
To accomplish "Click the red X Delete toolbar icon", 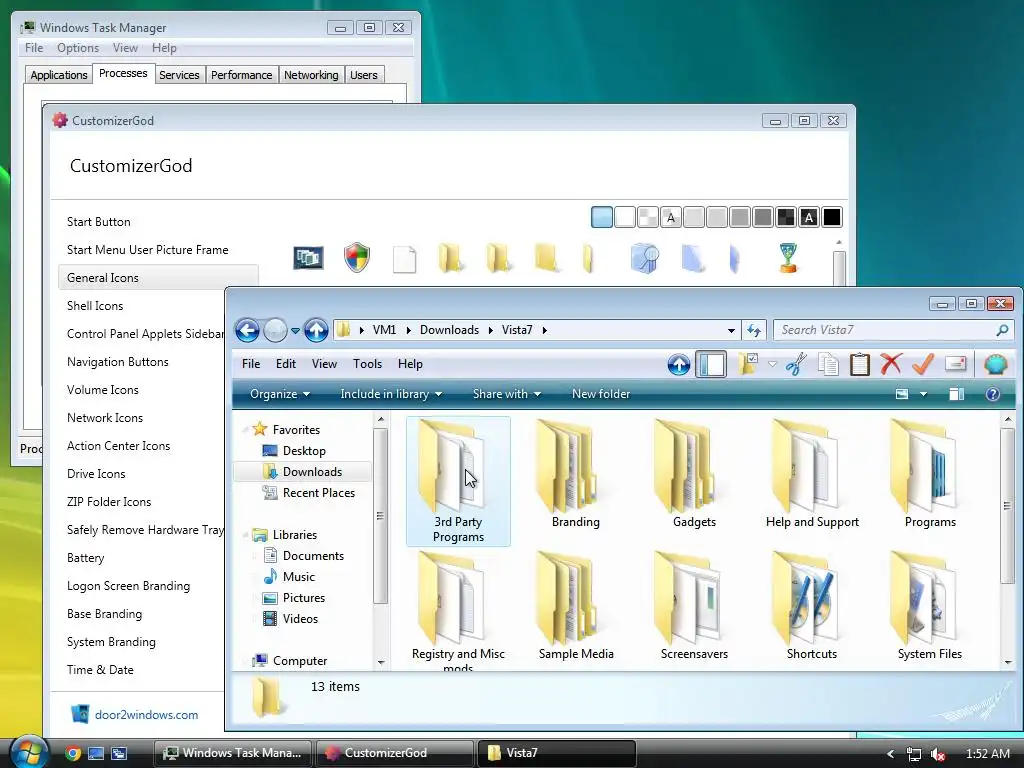I will tap(891, 364).
